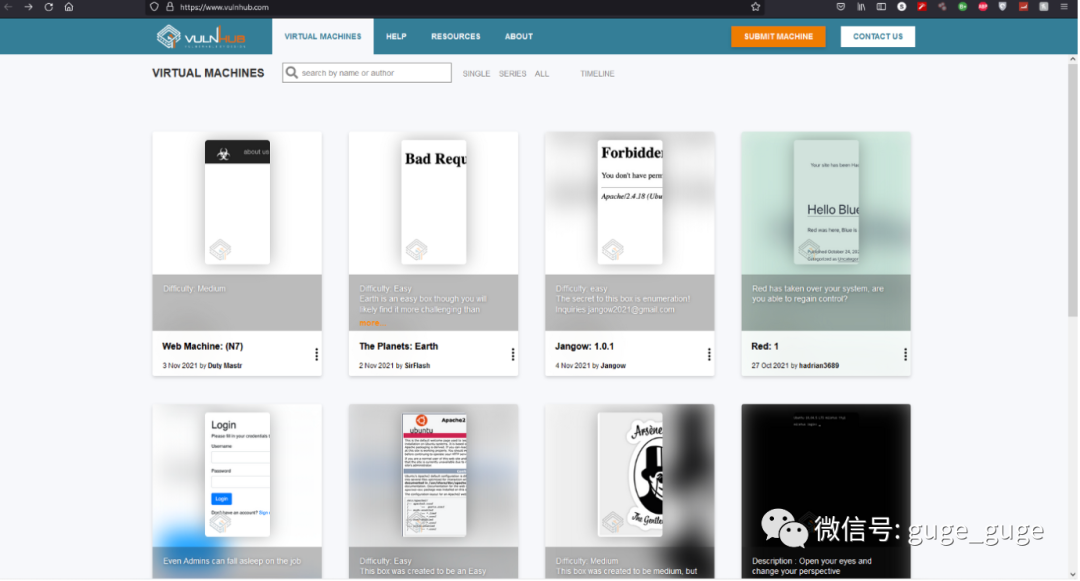Click the magnifier icon in the search box
Screen dimensions: 1080x581
coord(292,72)
